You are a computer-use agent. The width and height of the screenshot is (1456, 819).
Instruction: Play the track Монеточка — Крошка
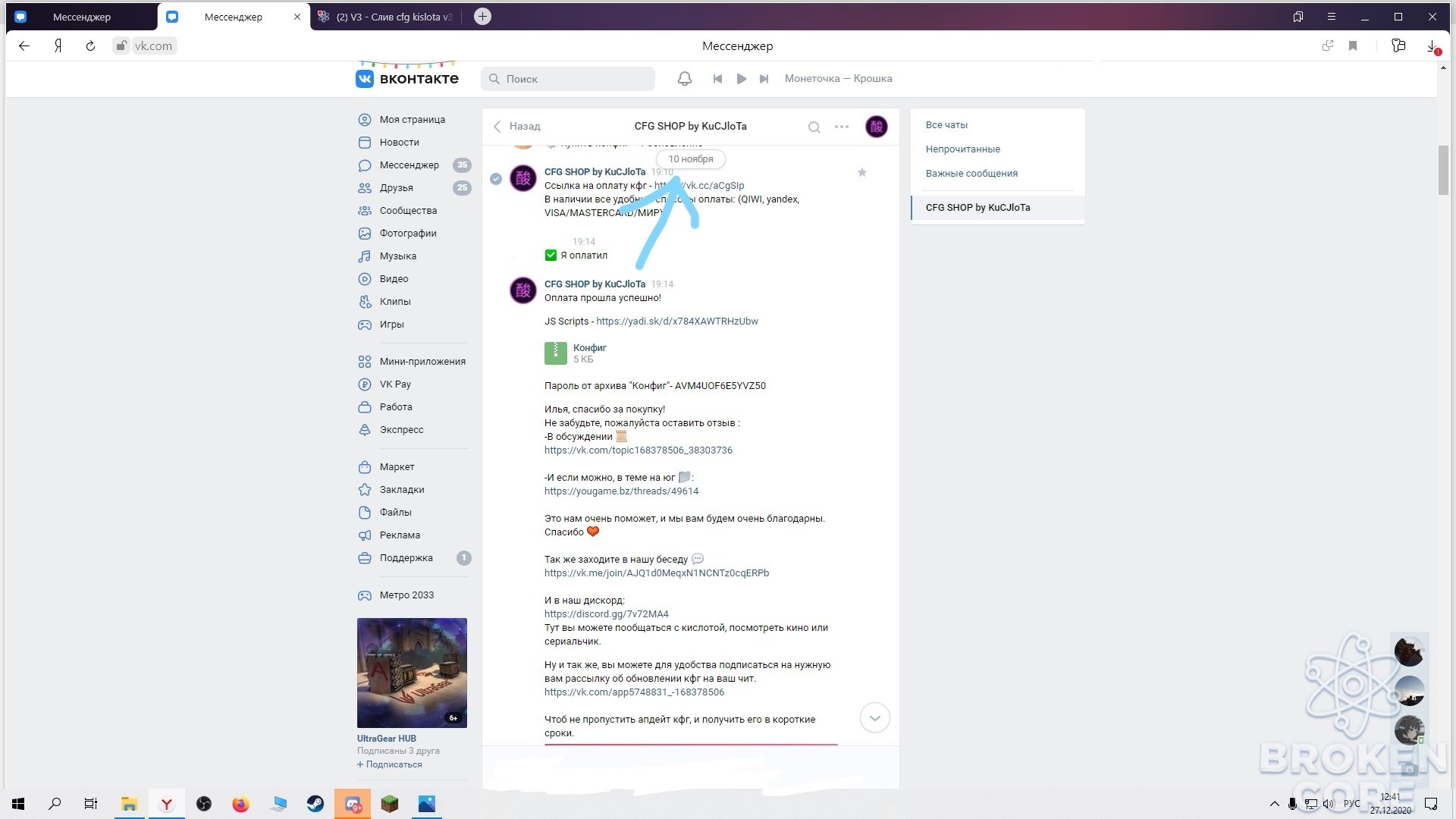[x=741, y=79]
